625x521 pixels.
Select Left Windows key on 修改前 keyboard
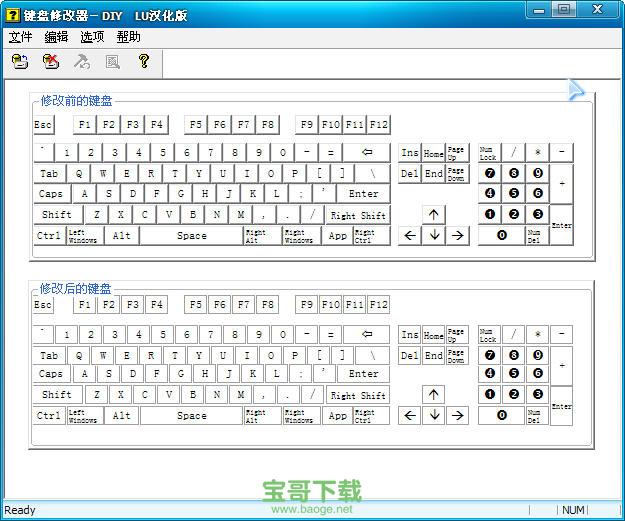[85, 236]
